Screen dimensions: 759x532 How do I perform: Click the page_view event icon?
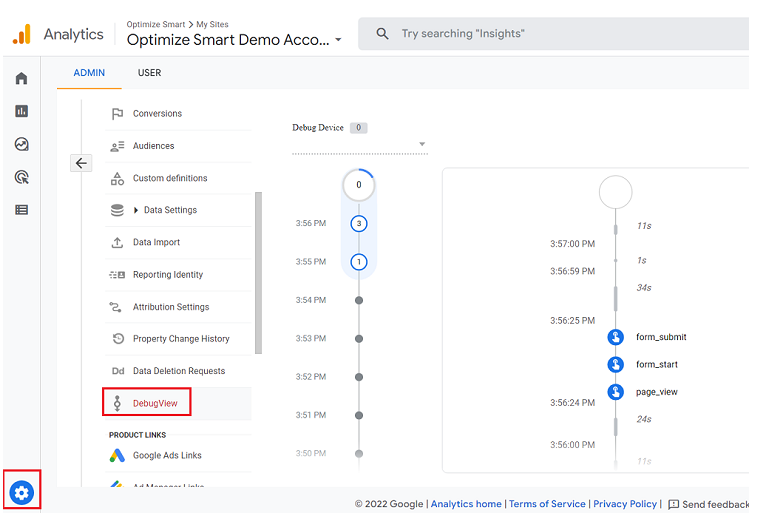tap(615, 392)
